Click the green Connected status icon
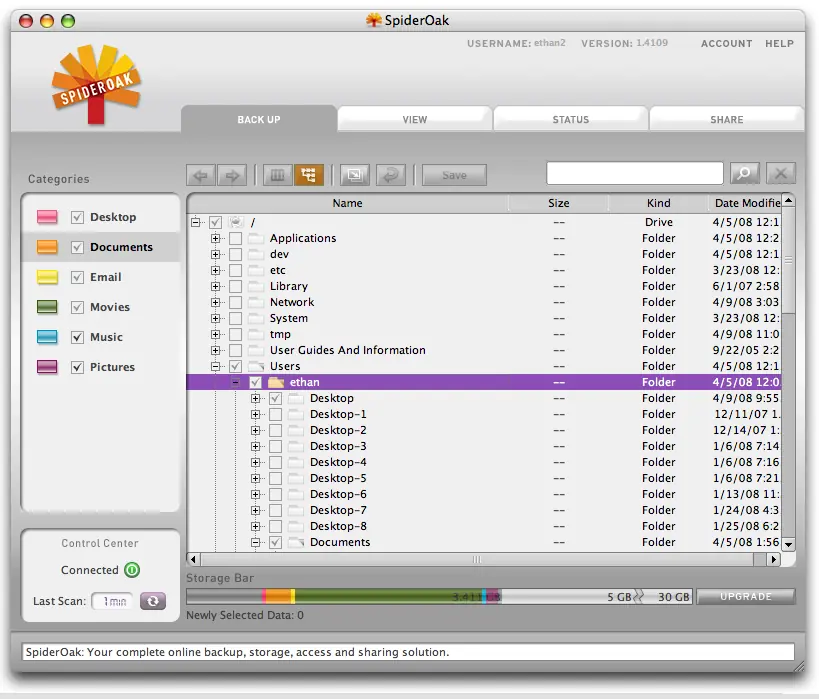819x699 pixels. click(x=132, y=569)
